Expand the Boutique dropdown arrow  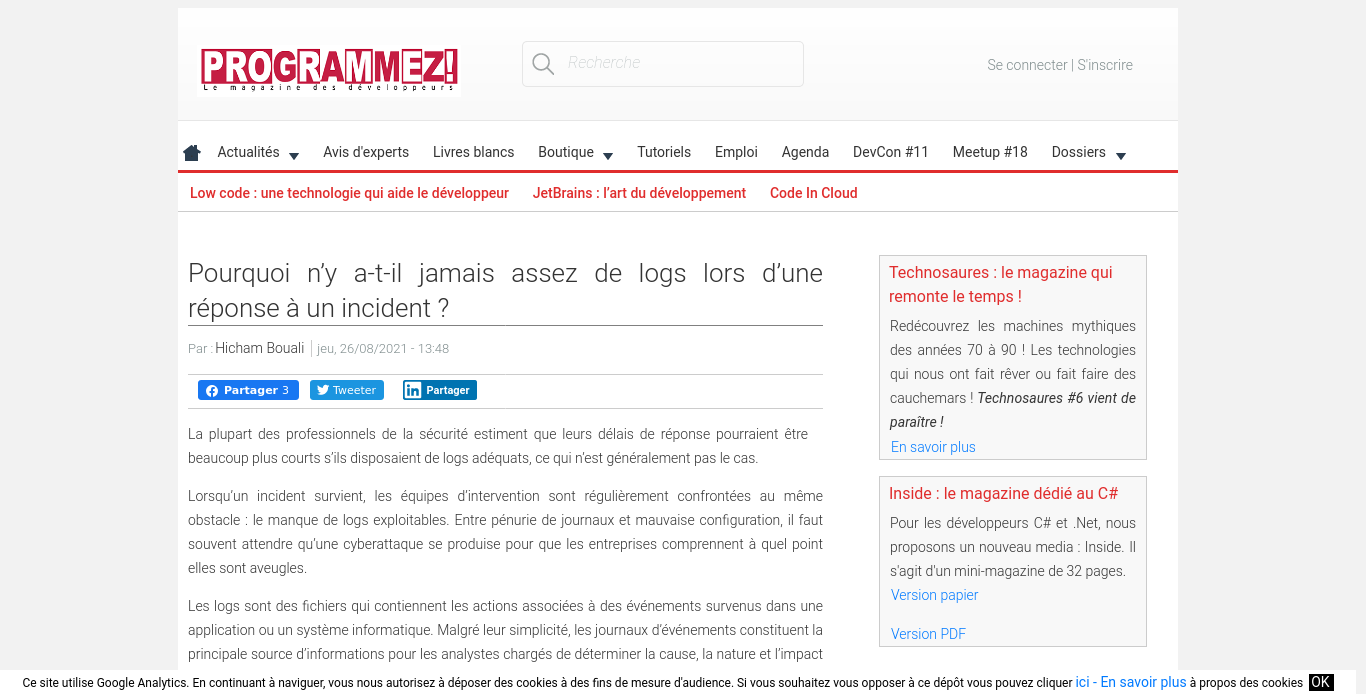point(608,156)
